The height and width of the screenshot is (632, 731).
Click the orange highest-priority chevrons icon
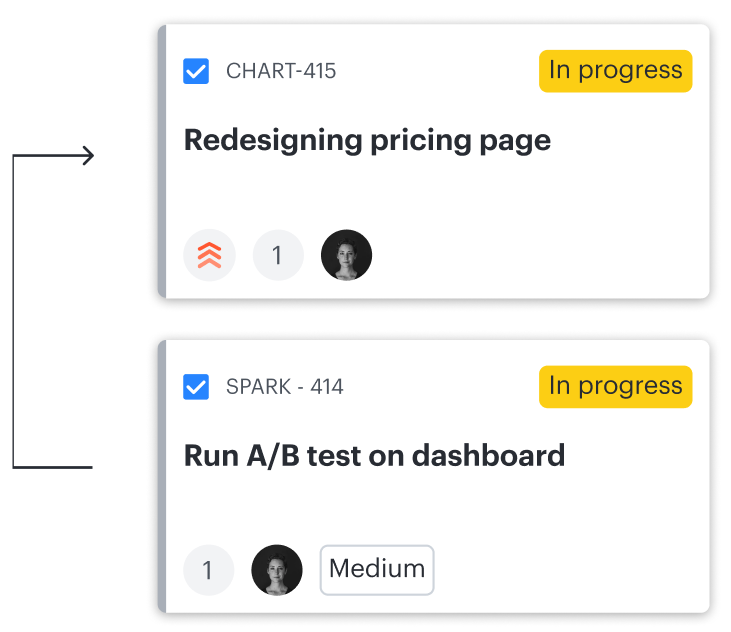[209, 255]
